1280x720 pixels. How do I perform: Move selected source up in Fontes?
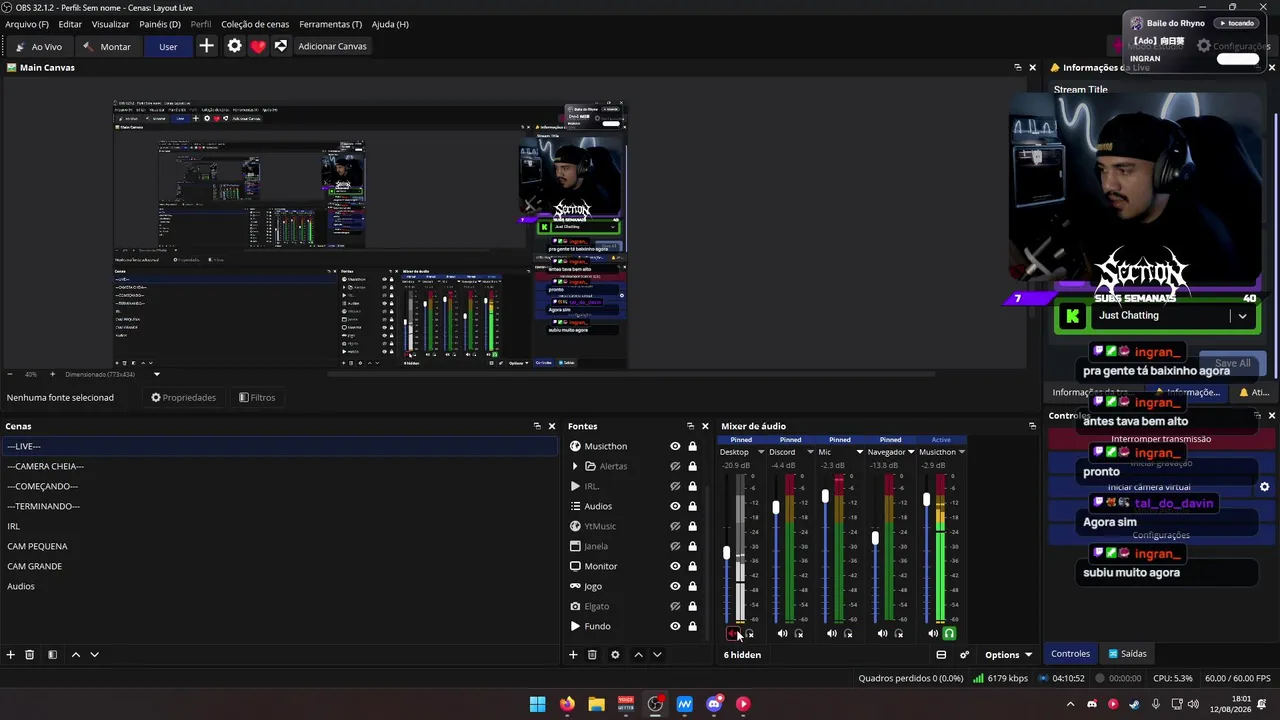[x=638, y=655]
